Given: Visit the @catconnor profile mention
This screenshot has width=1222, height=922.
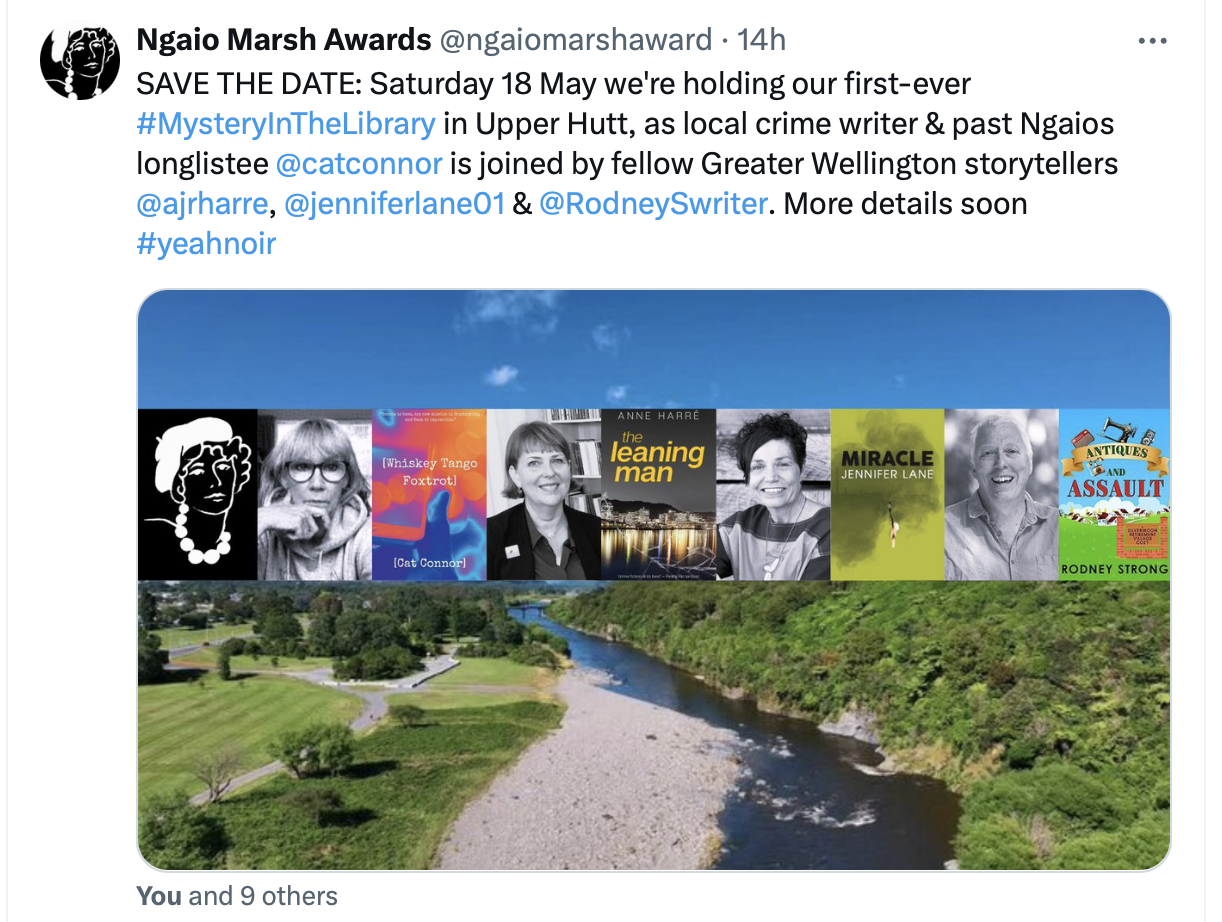Looking at the screenshot, I should 358,164.
